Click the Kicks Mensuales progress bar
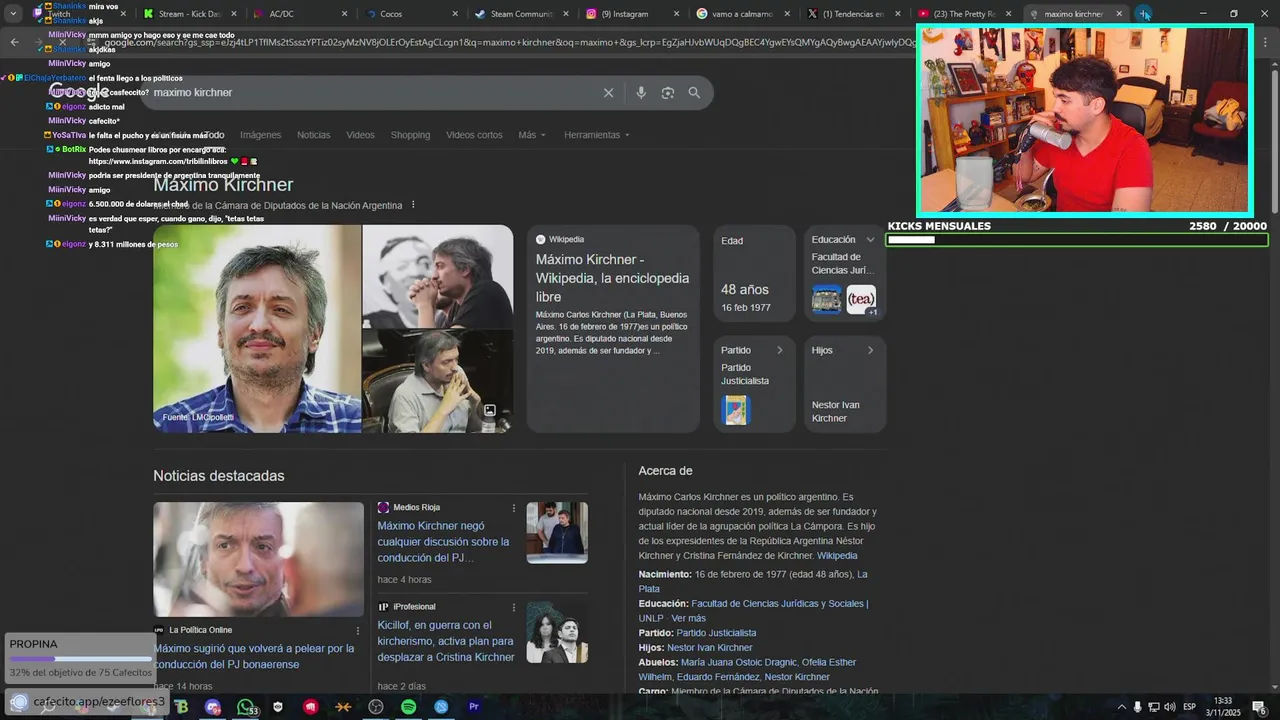Viewport: 1280px width, 720px height. pyautogui.click(x=1077, y=240)
